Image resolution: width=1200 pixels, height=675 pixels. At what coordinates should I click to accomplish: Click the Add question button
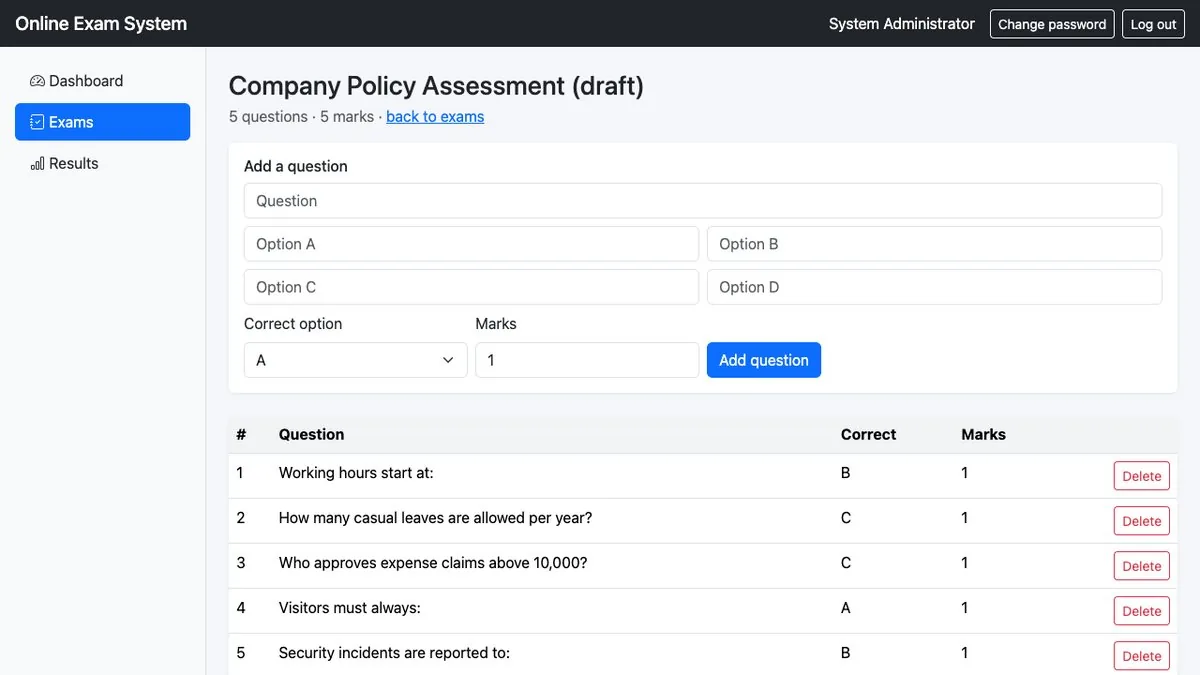click(x=764, y=360)
